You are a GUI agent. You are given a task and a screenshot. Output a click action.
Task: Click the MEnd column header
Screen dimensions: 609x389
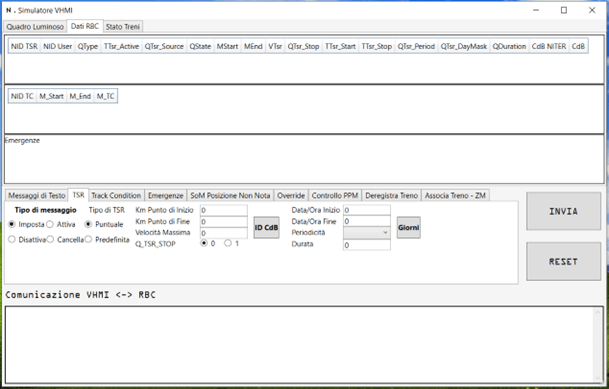coord(253,46)
